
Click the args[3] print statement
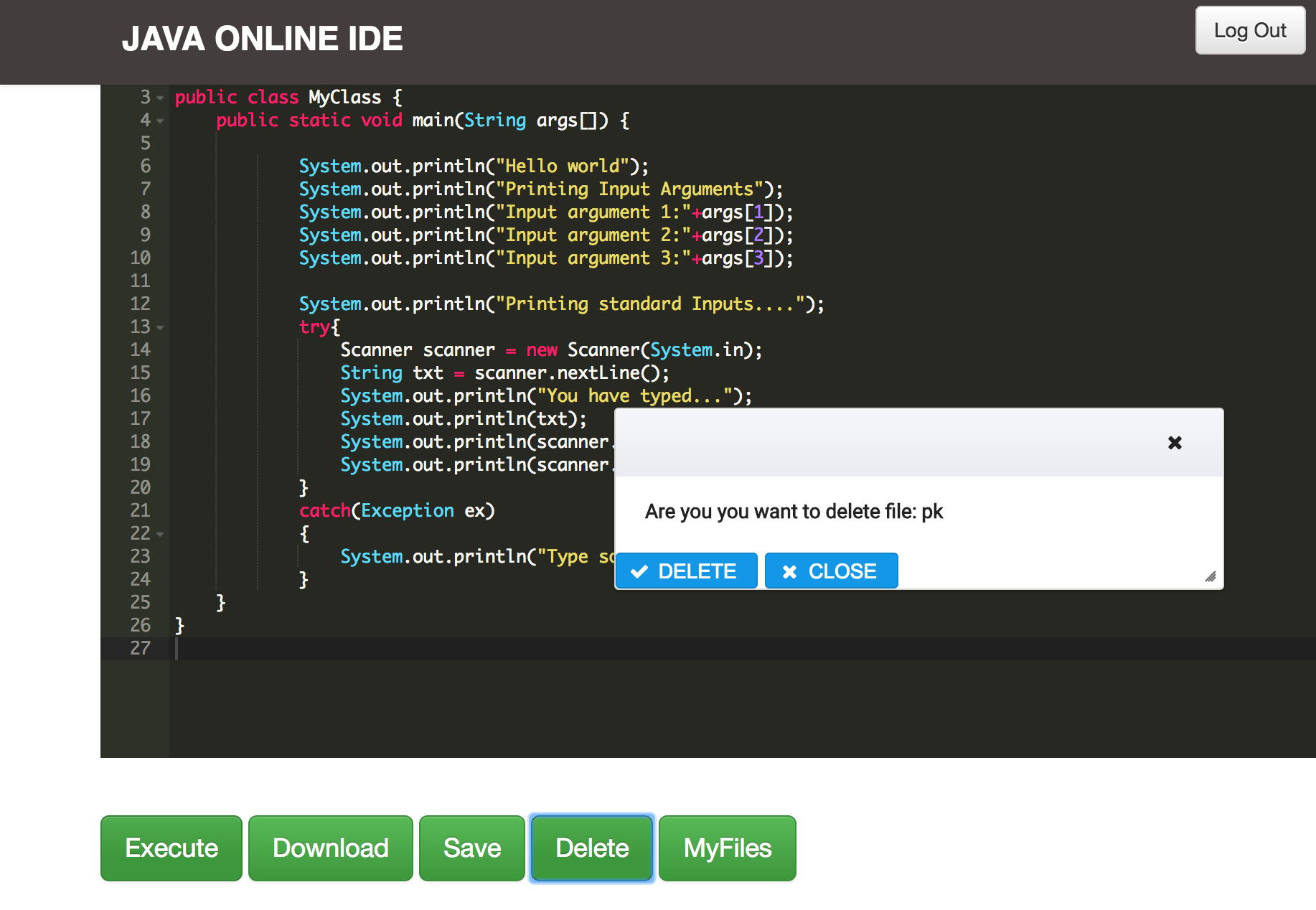click(546, 258)
